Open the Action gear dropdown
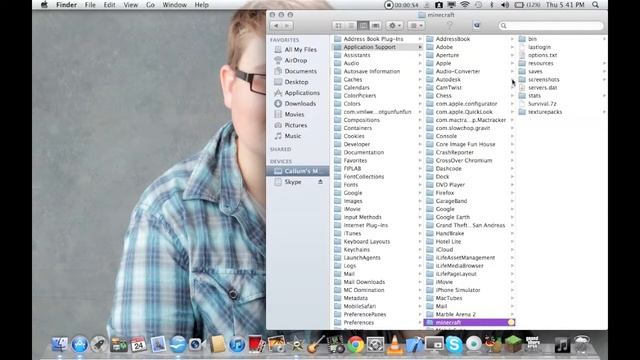Screen dimensions: 640x360 point(394,26)
